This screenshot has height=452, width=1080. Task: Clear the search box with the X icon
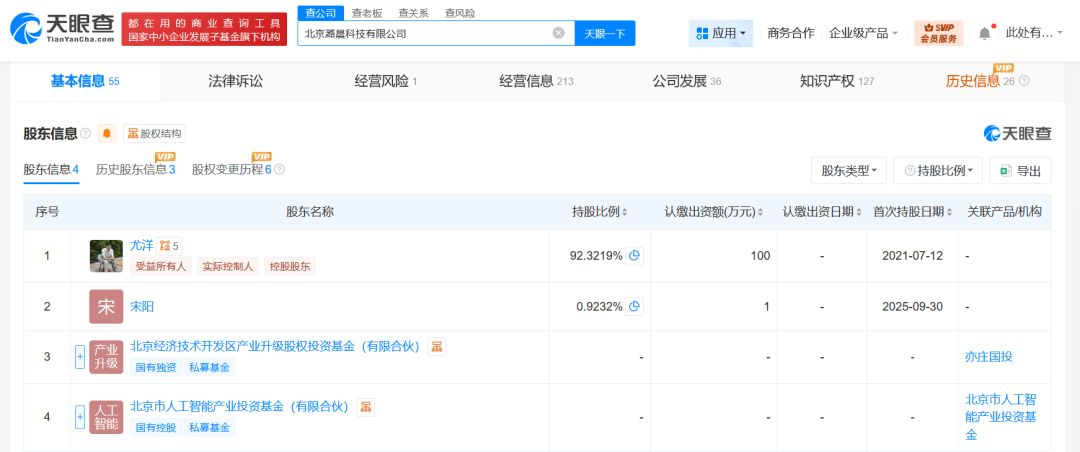559,33
